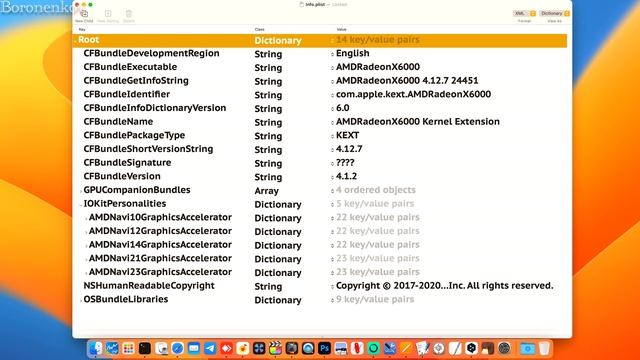Viewport: 640px width, 360px height.
Task: Click the New Sibling toolbar icon
Action: [x=108, y=14]
